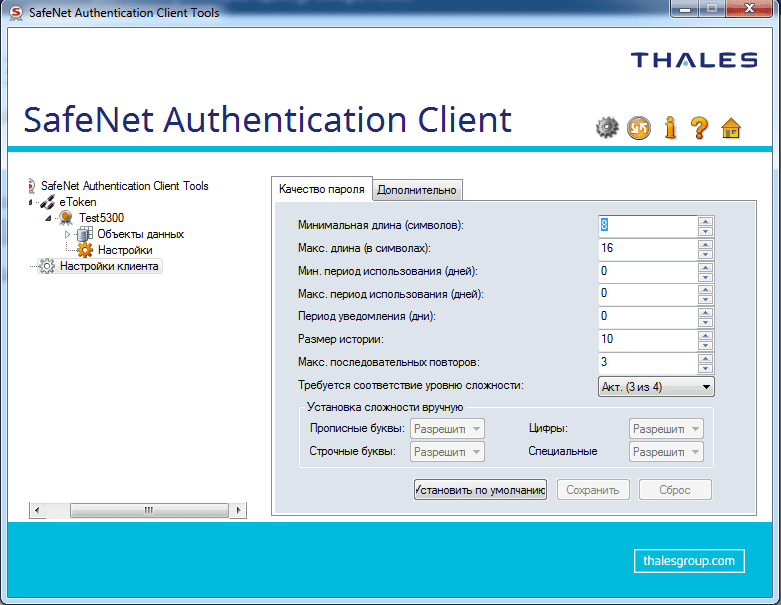
Task: Click the Период уведомления input field
Action: [648, 317]
